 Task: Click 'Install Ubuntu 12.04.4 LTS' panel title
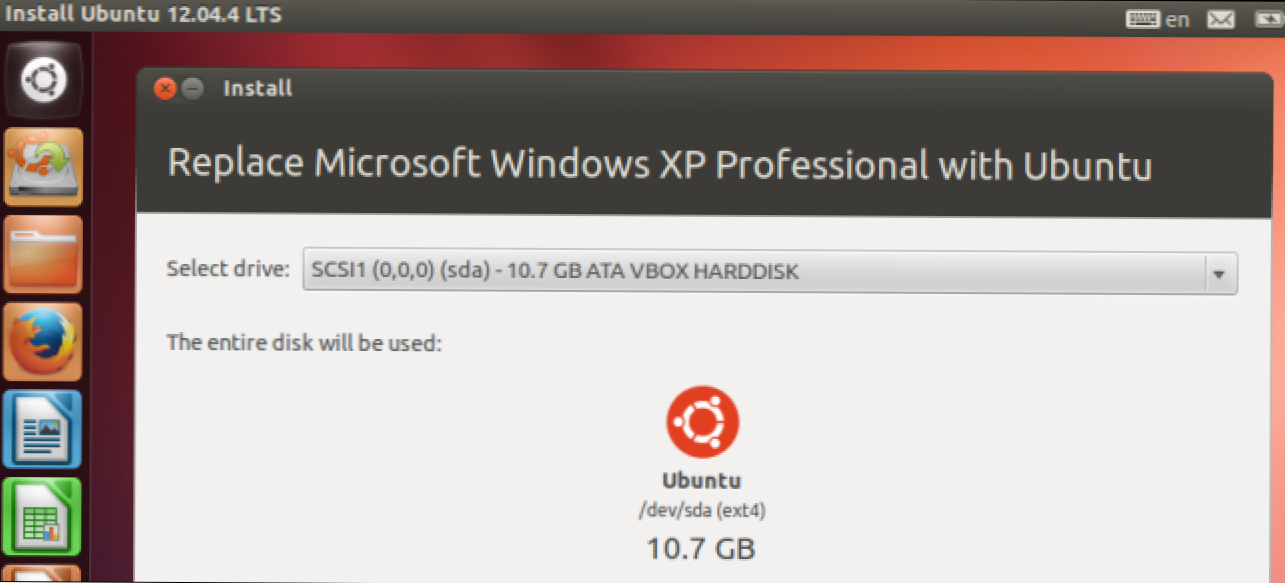141,14
